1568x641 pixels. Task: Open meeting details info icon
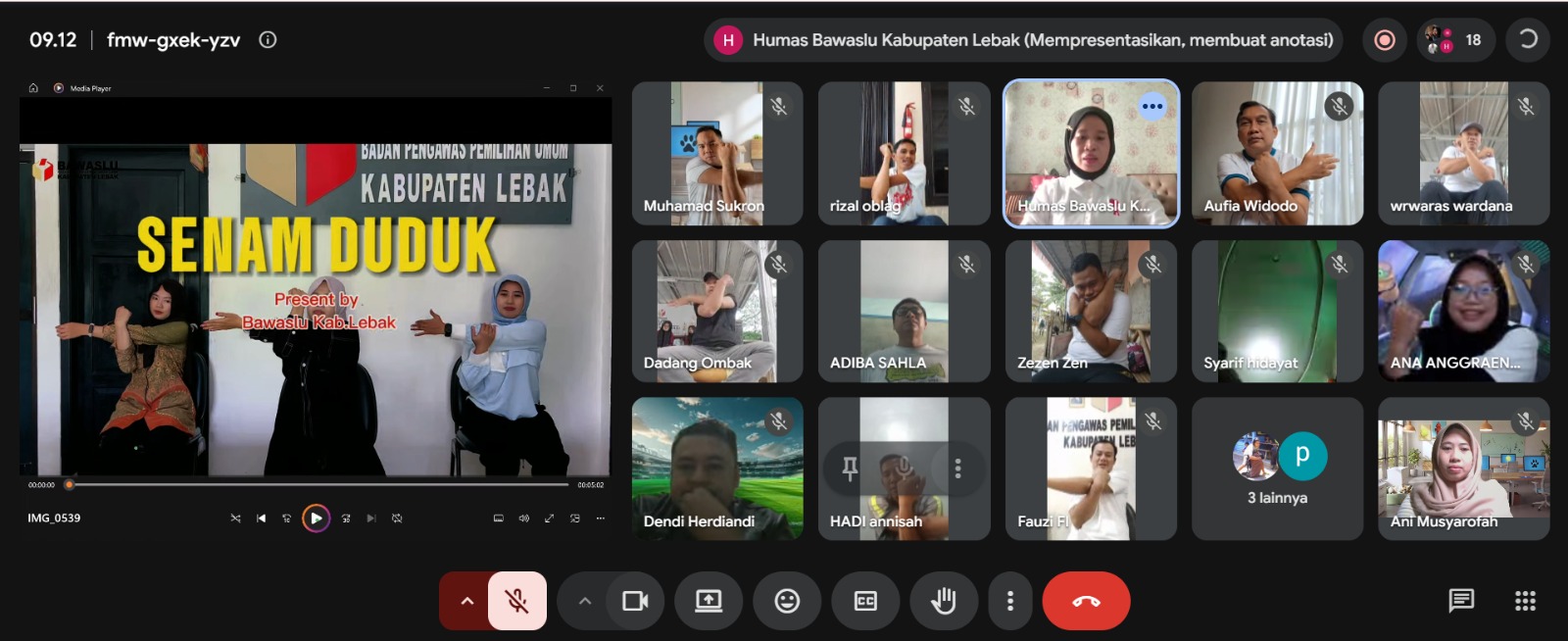coord(268,40)
